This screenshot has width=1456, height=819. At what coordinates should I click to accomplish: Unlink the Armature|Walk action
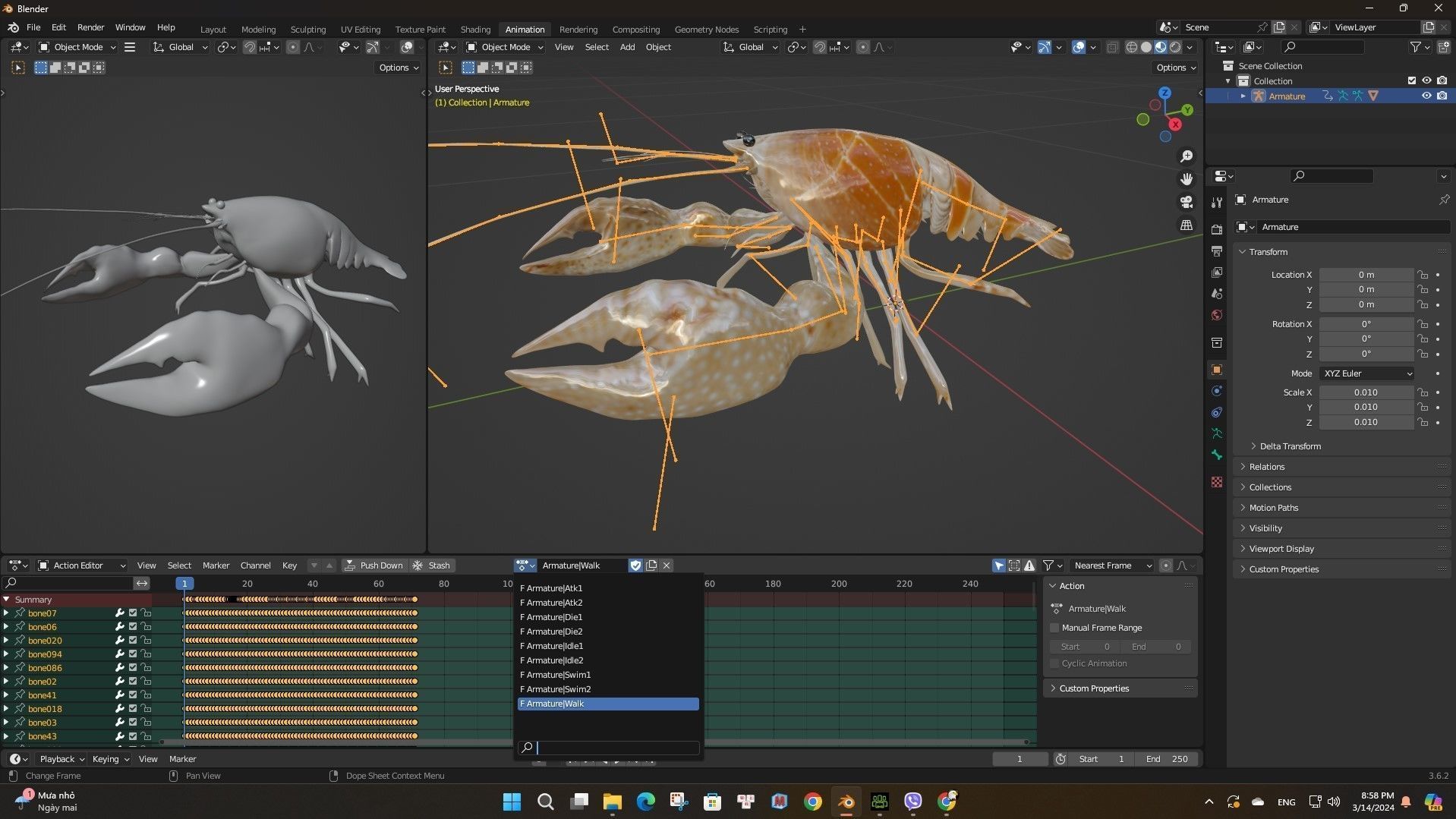tap(667, 565)
